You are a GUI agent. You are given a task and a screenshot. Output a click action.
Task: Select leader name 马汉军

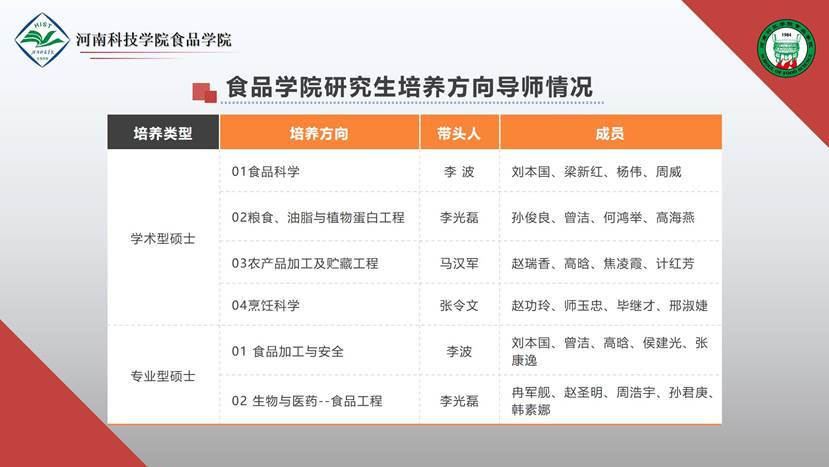point(459,263)
